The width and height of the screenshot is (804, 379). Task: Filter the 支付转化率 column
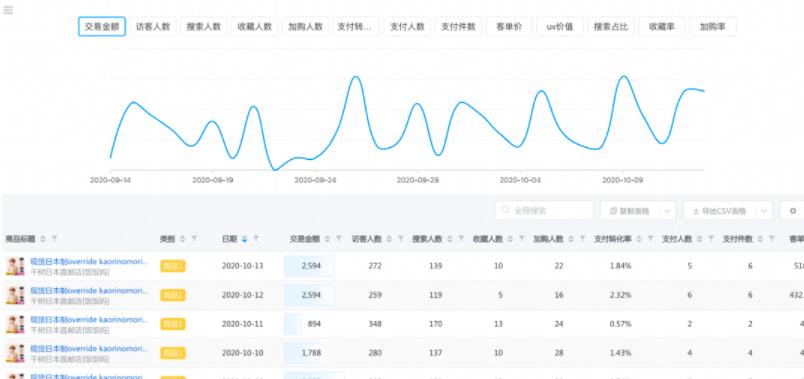click(650, 239)
